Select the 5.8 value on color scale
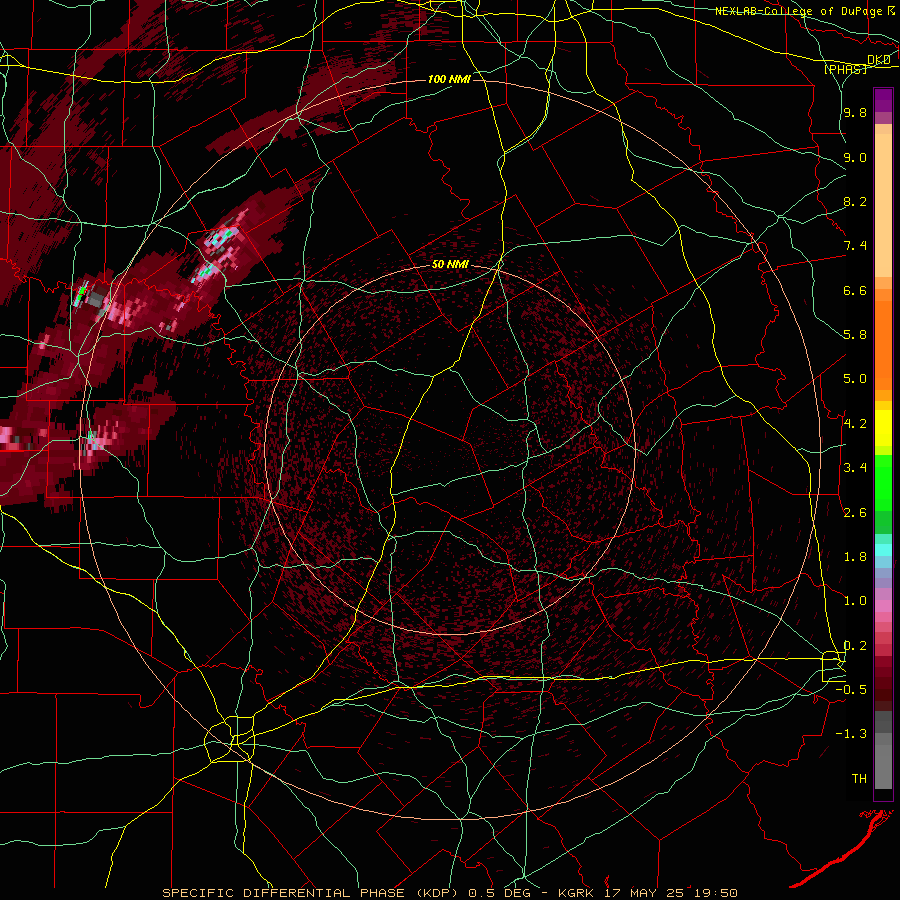The width and height of the screenshot is (900, 900). (x=855, y=335)
